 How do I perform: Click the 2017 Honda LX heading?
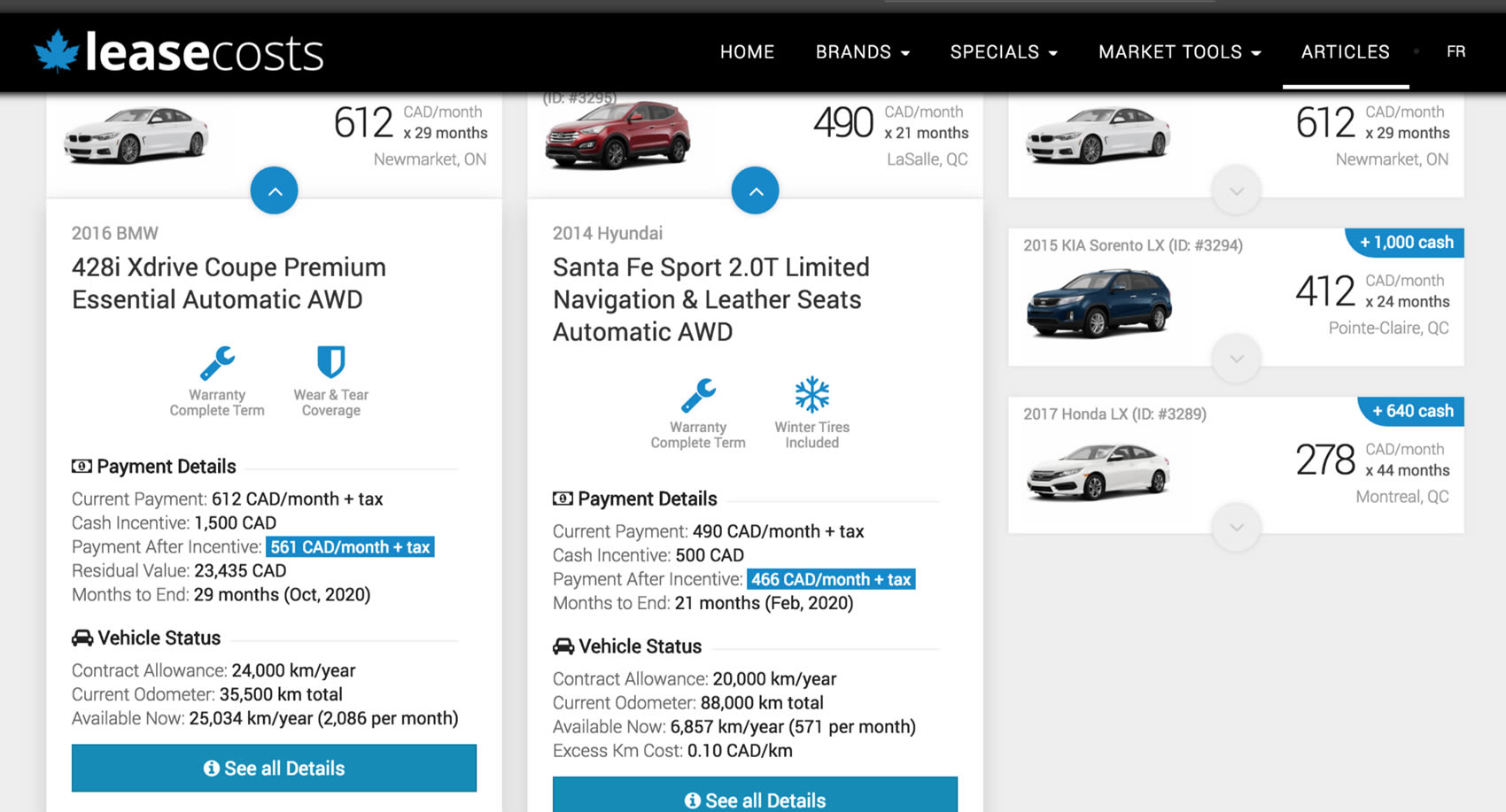[1114, 414]
